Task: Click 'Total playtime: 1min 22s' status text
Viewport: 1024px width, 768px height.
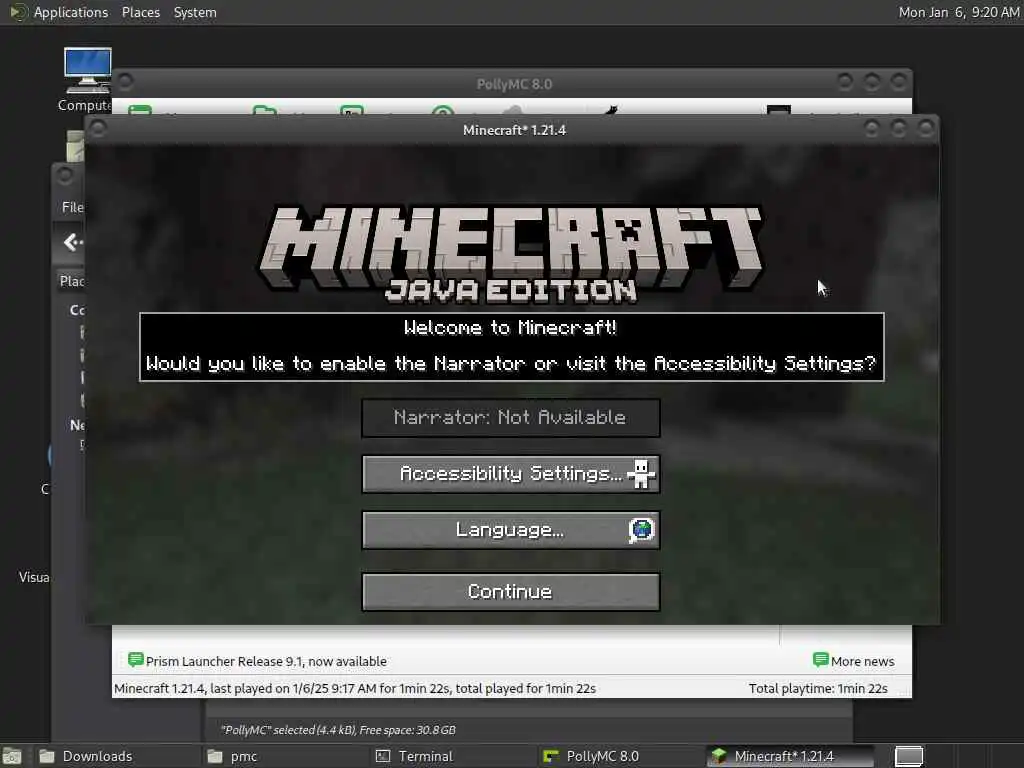Action: [818, 688]
